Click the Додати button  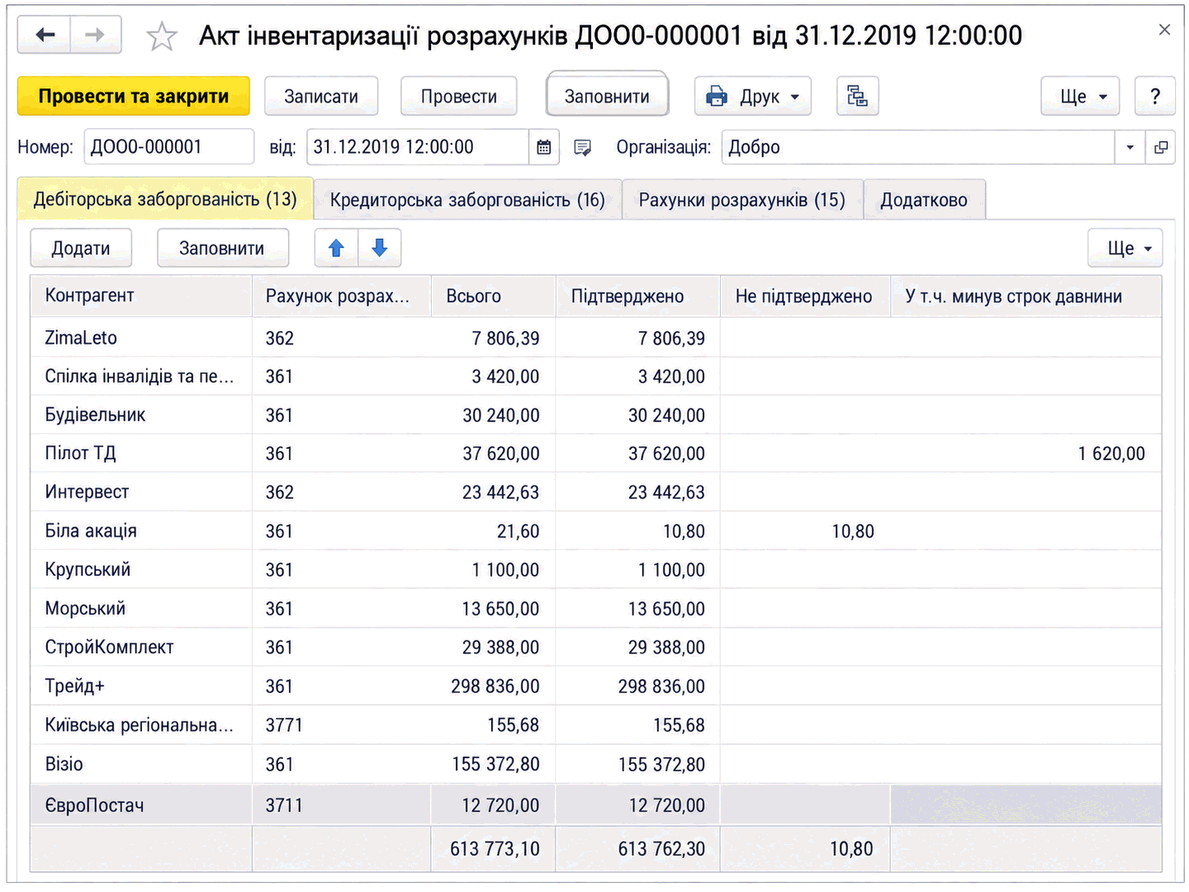pyautogui.click(x=81, y=248)
